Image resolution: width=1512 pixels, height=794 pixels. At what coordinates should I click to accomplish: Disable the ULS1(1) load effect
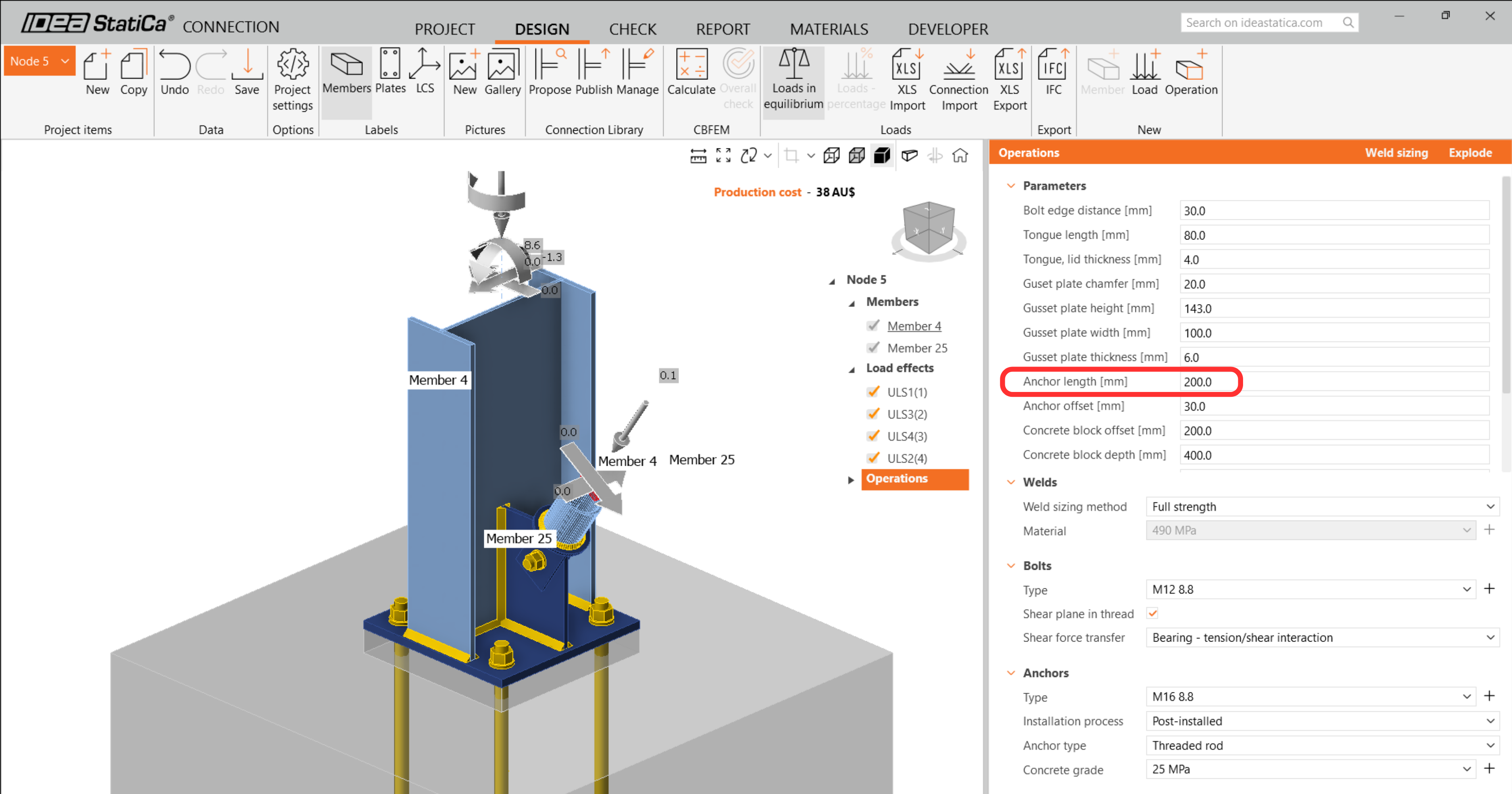click(x=873, y=392)
